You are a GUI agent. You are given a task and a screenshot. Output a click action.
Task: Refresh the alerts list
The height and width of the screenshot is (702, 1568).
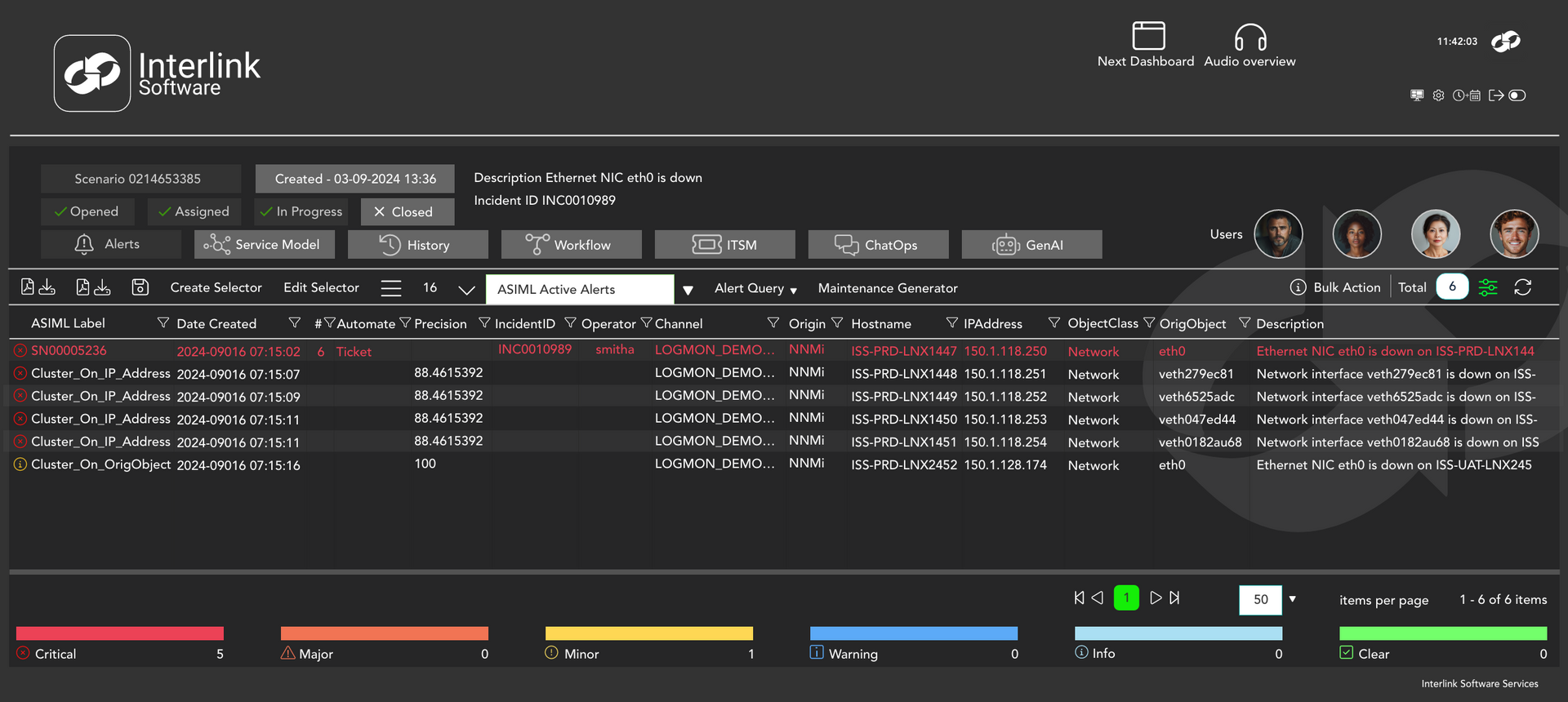pos(1522,287)
